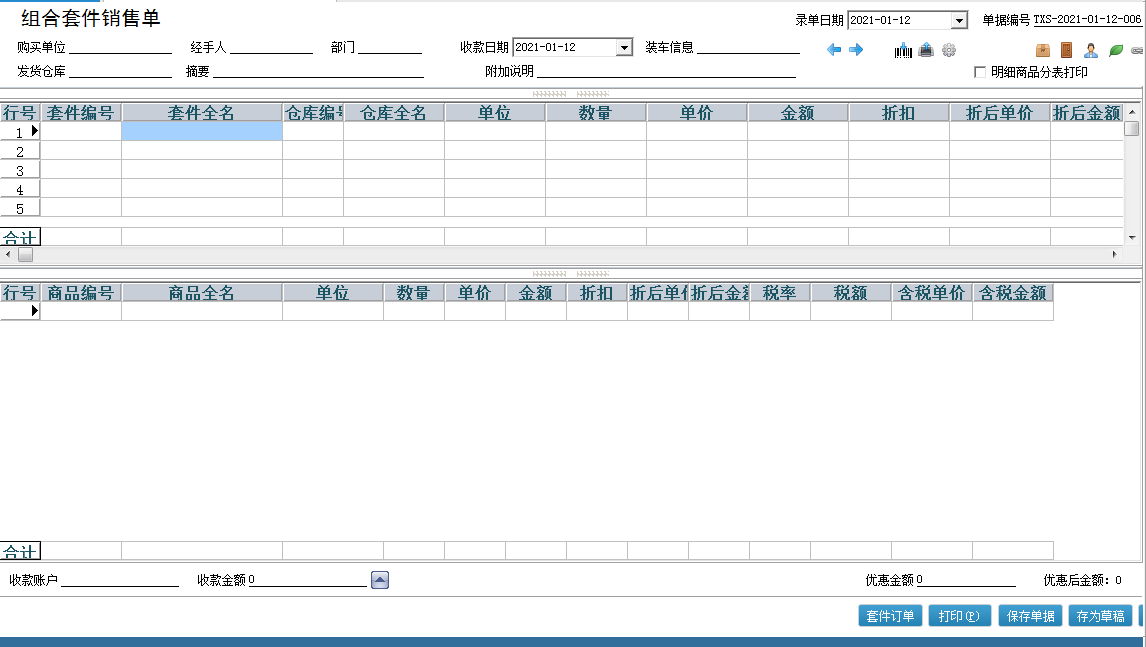1146x647 pixels.
Task: Click the printer export icon
Action: pyautogui.click(x=926, y=50)
